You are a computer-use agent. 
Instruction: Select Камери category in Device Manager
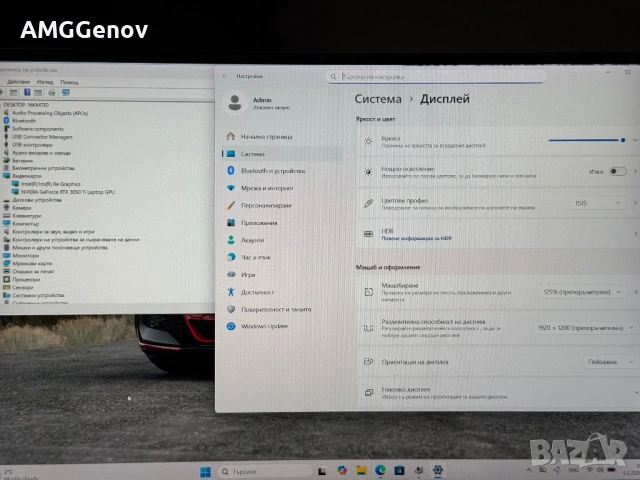coord(22,208)
